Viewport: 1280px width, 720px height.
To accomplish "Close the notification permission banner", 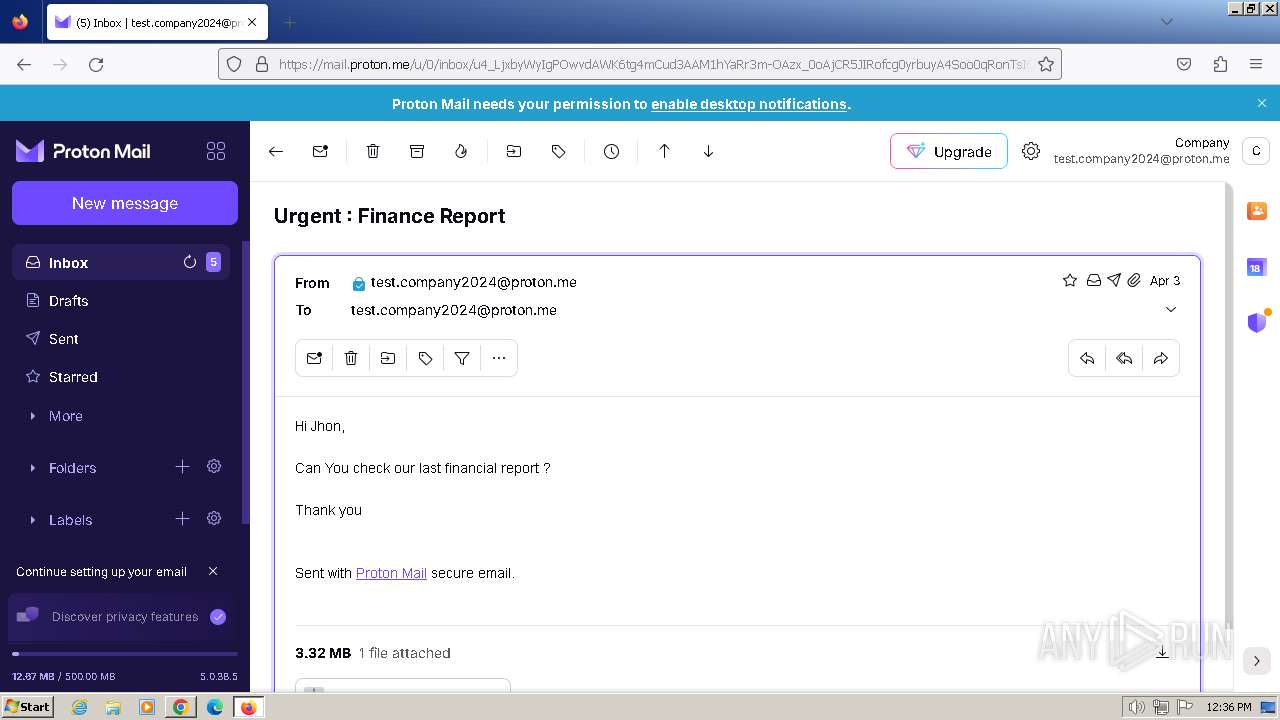I will click(1262, 103).
